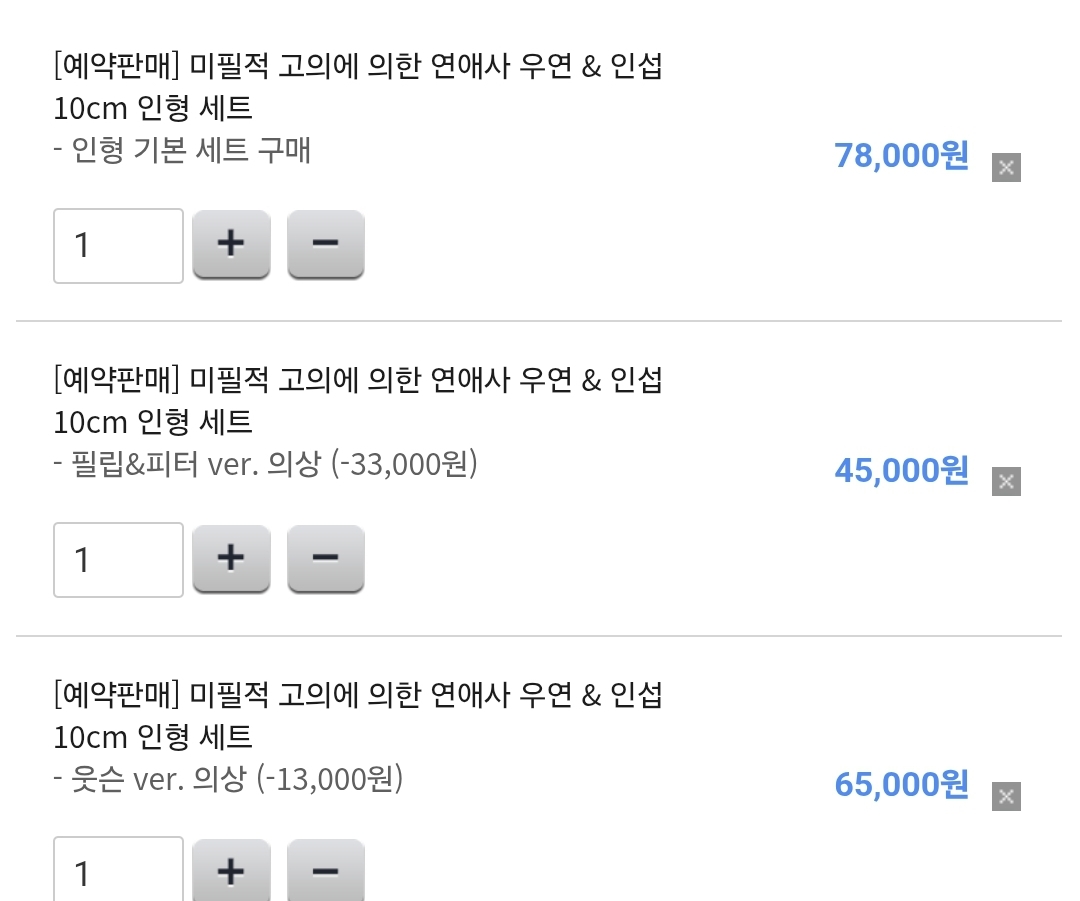Image resolution: width=1080 pixels, height=901 pixels.
Task: Increase quantity of 인형 기본 세트 구매
Action: tap(231, 244)
